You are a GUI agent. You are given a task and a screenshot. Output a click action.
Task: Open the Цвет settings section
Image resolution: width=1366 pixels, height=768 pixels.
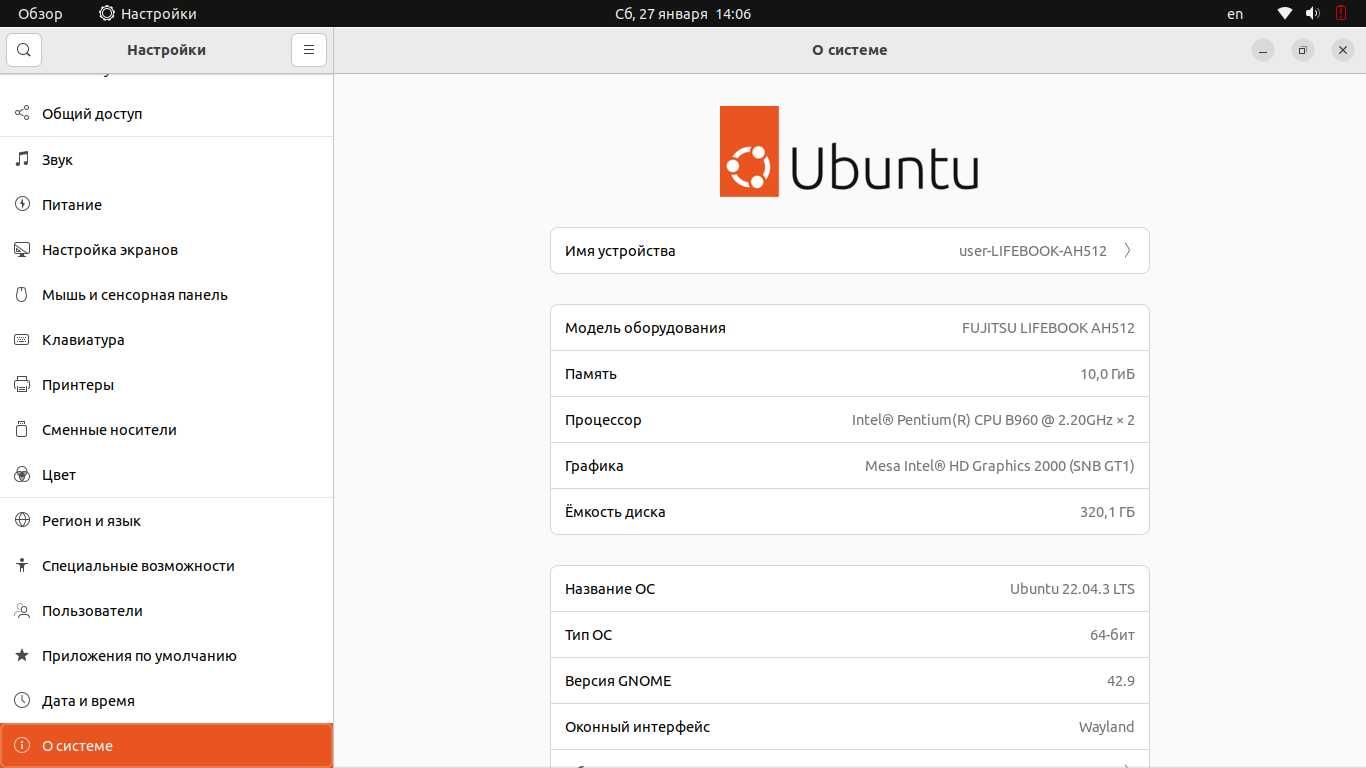point(166,474)
